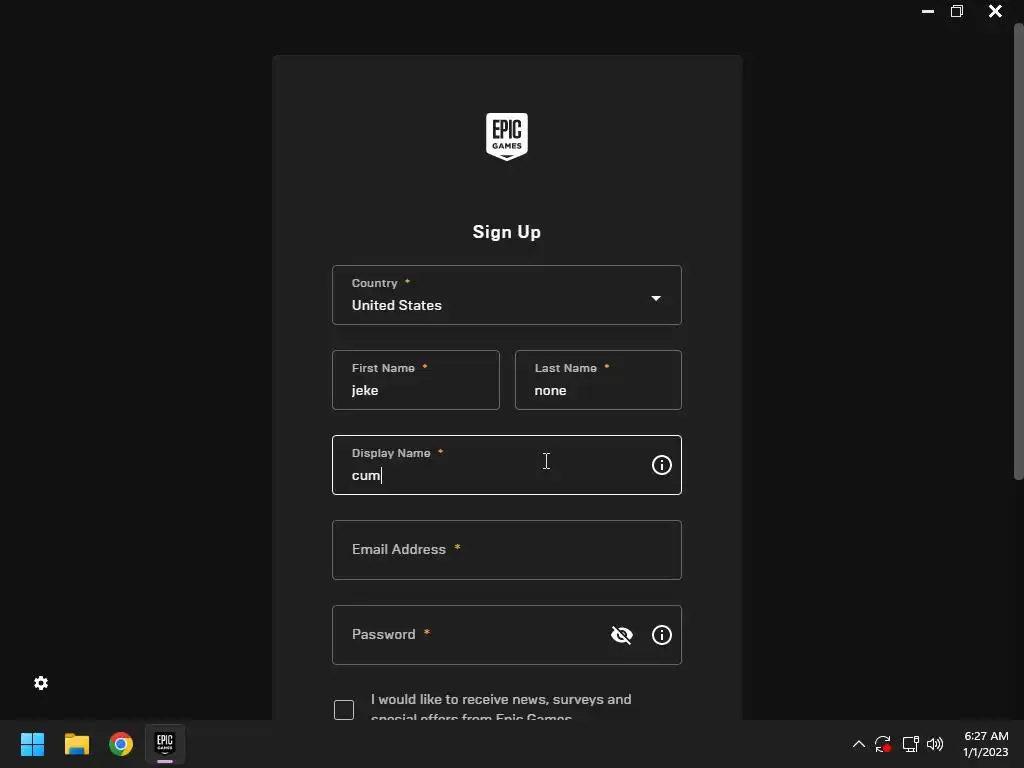Toggle password visibility eye icon

[622, 635]
